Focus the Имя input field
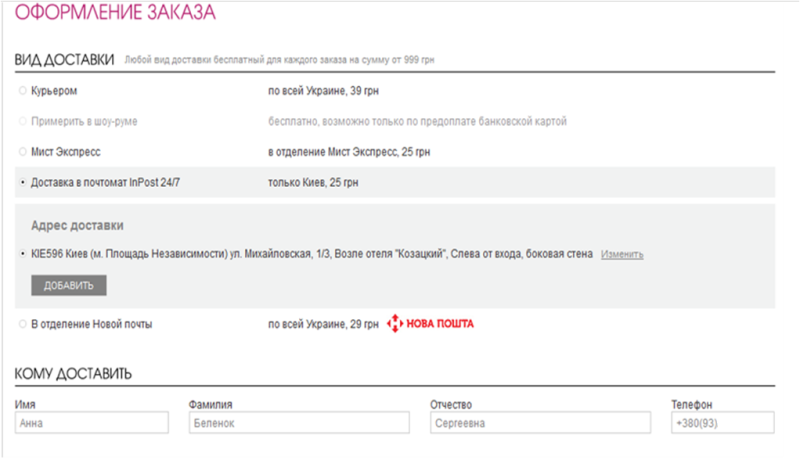This screenshot has width=800, height=471. (x=92, y=423)
